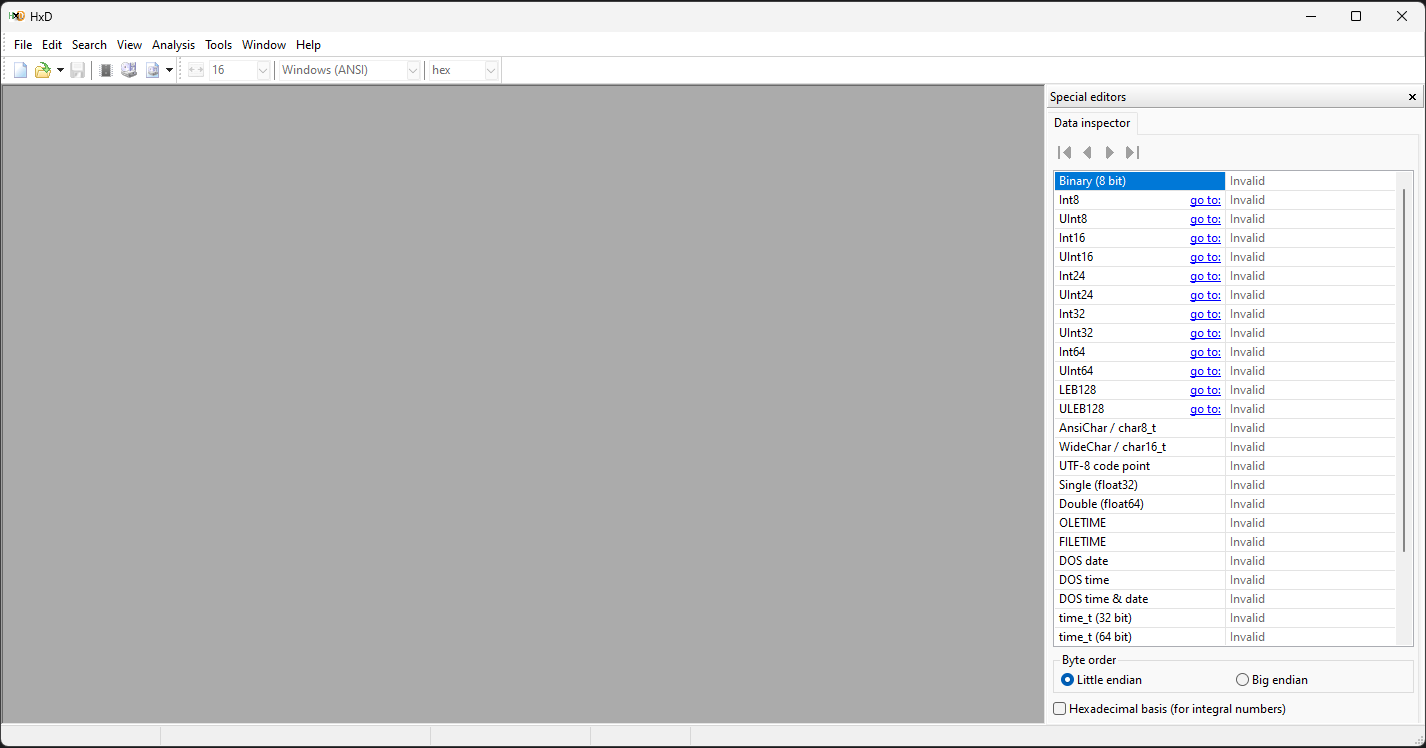Go to previous byte arrow in inspector
Screen dimensions: 1426x748
[x=1087, y=152]
